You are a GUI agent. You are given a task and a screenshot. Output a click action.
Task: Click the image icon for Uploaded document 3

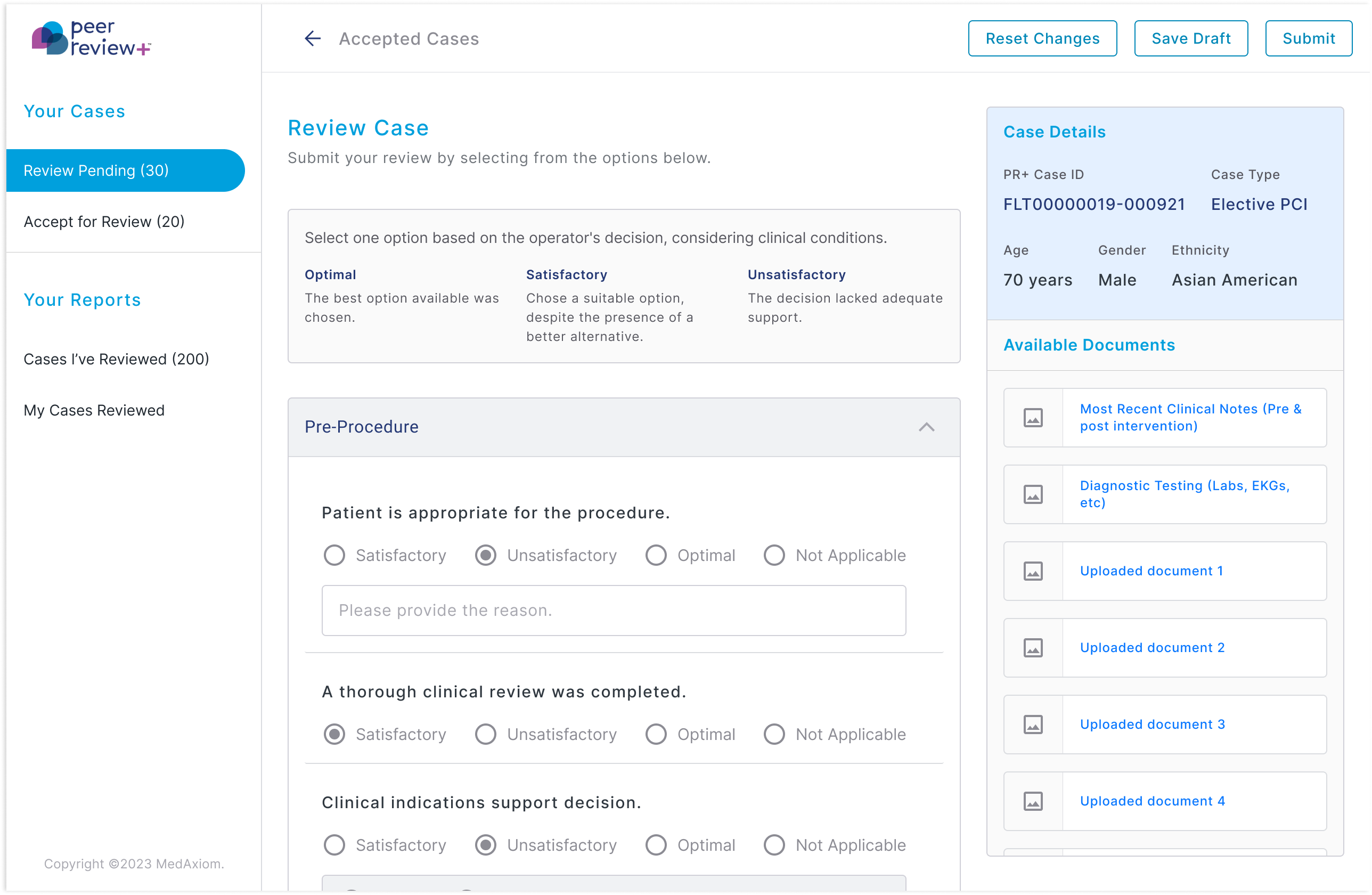coord(1032,725)
